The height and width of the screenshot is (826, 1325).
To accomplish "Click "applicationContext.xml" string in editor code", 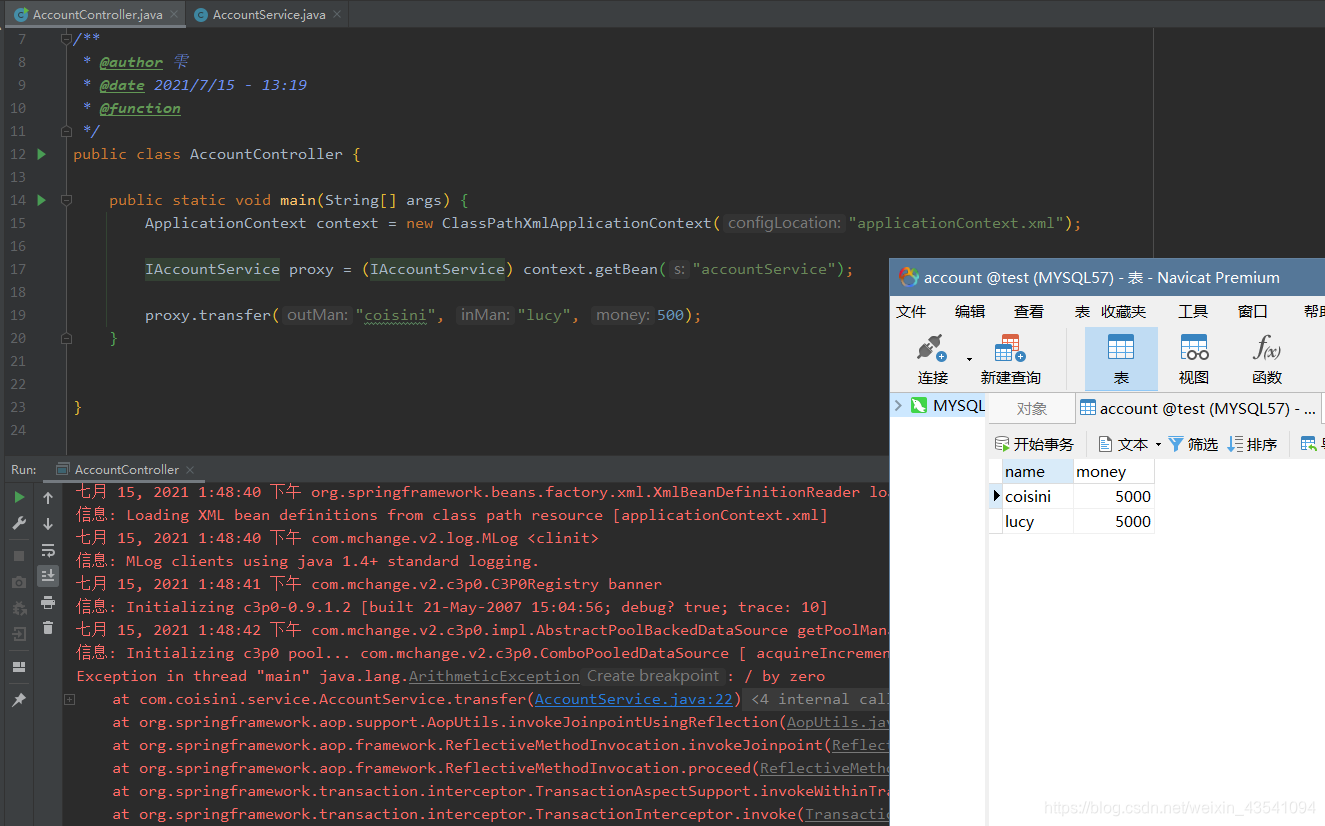I will pyautogui.click(x=957, y=223).
